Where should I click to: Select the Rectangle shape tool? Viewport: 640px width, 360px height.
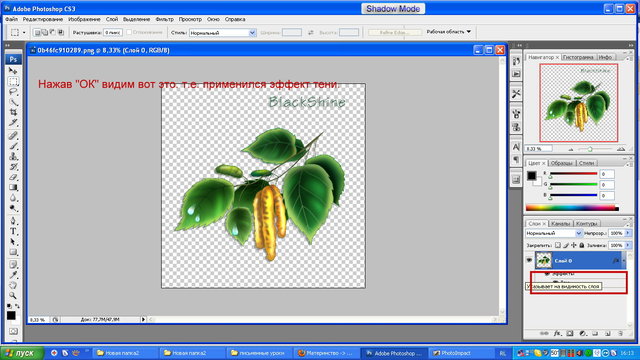tap(13, 252)
